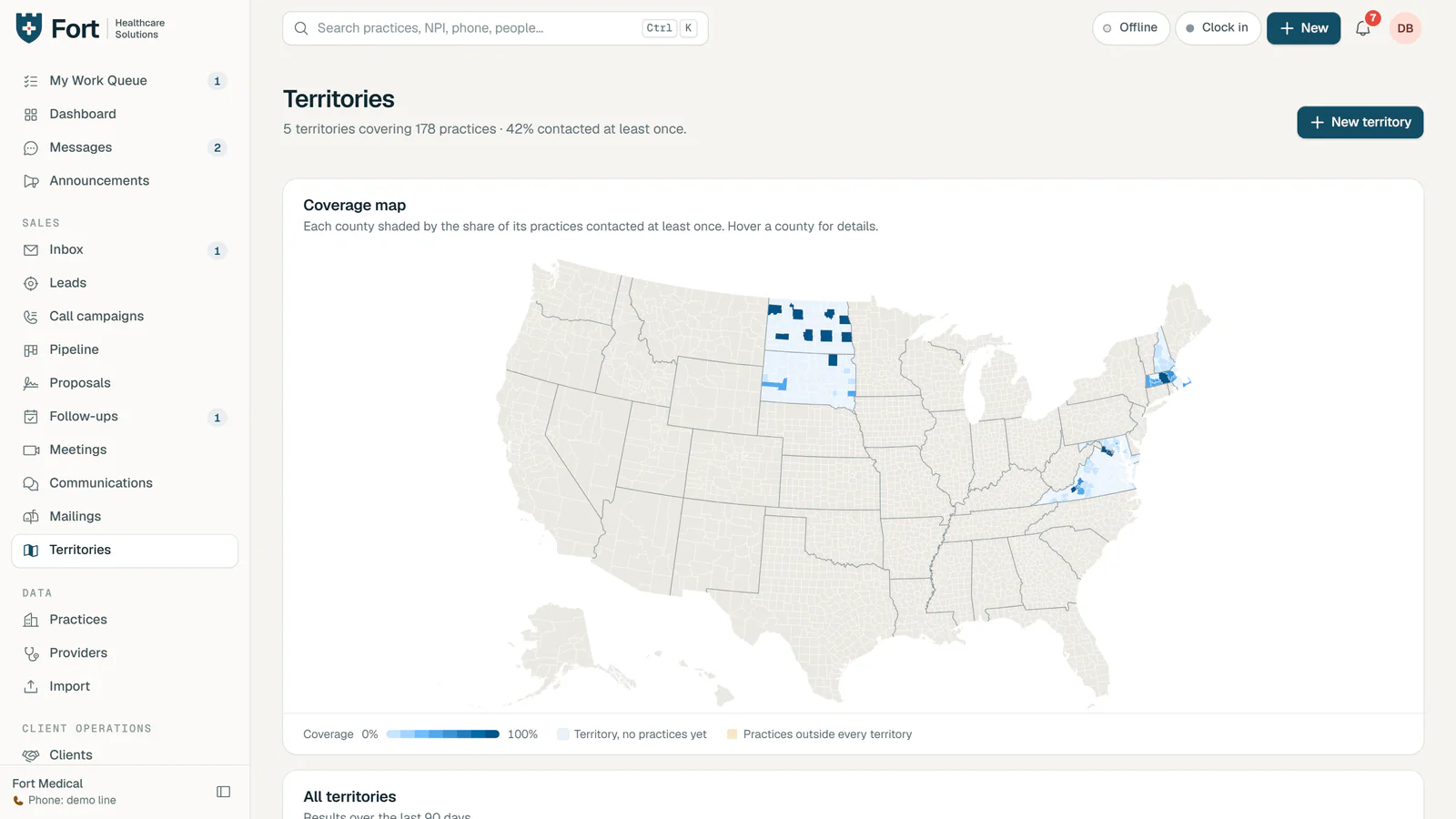Open notifications bell with 7 badge

1363,28
